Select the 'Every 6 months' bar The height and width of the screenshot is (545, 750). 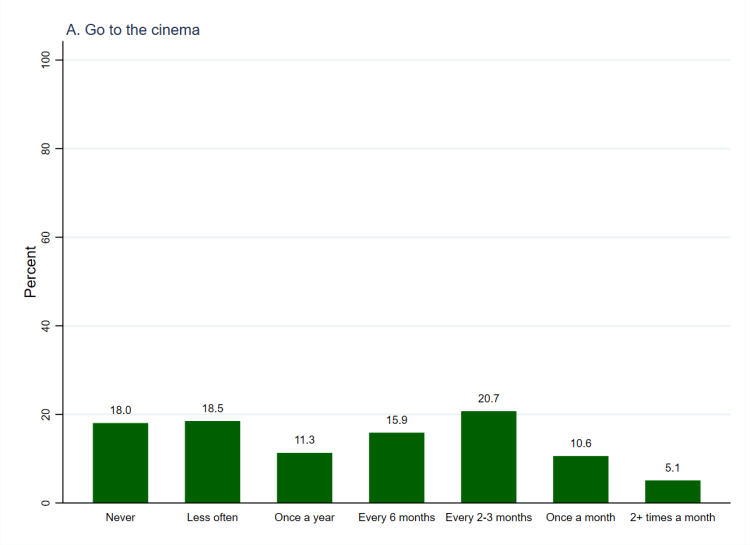tap(396, 468)
